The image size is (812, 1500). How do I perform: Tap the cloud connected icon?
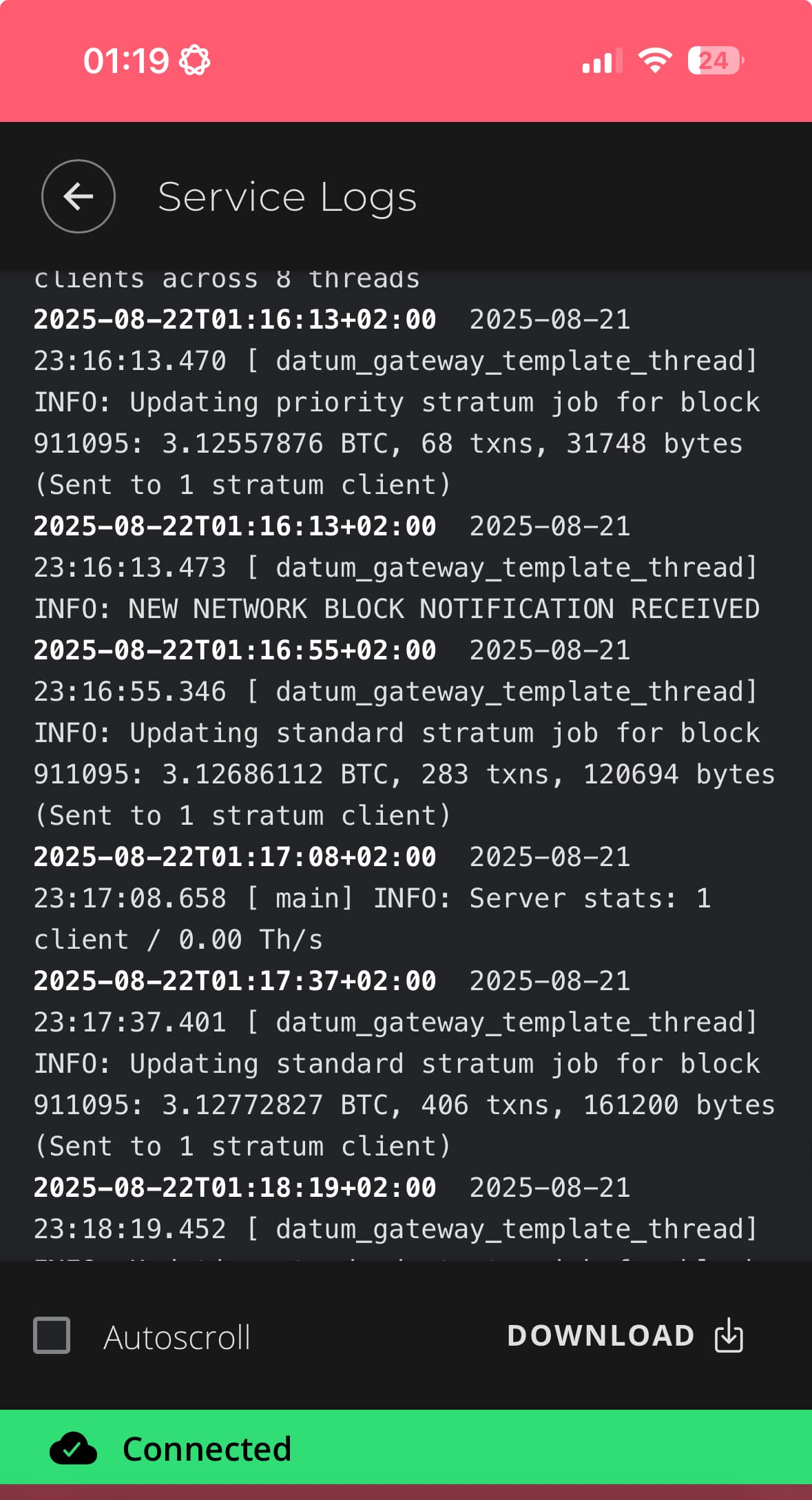(73, 1448)
